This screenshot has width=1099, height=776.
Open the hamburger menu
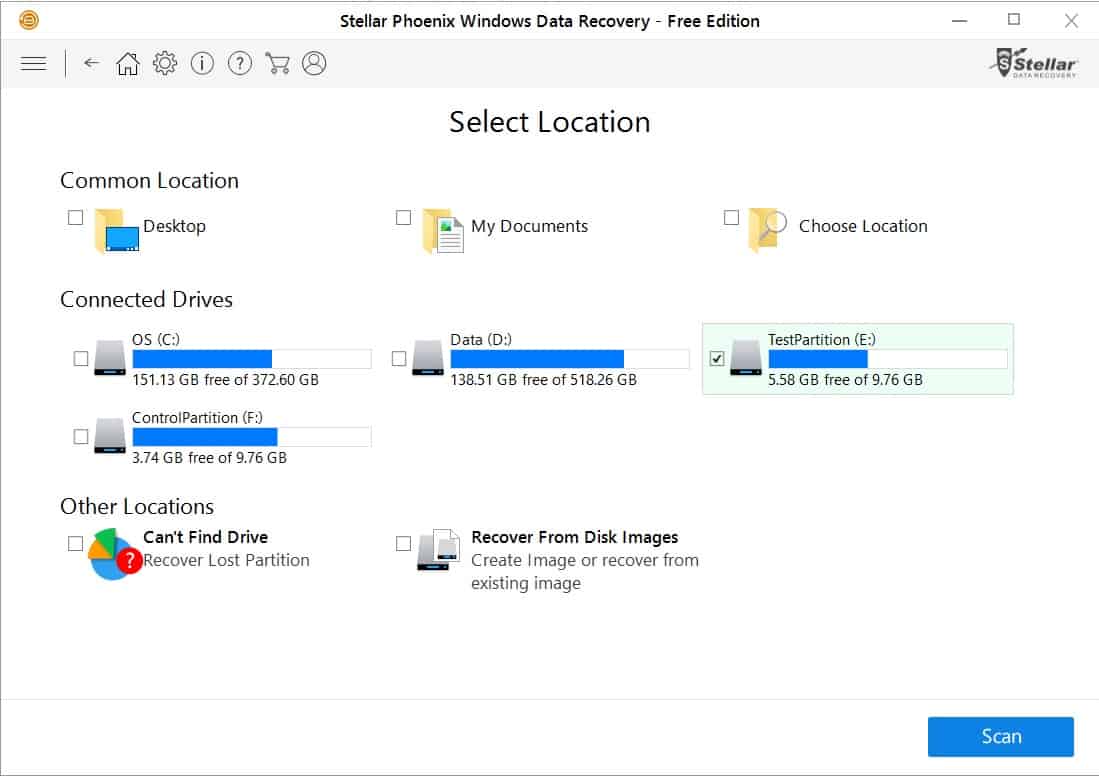33,64
